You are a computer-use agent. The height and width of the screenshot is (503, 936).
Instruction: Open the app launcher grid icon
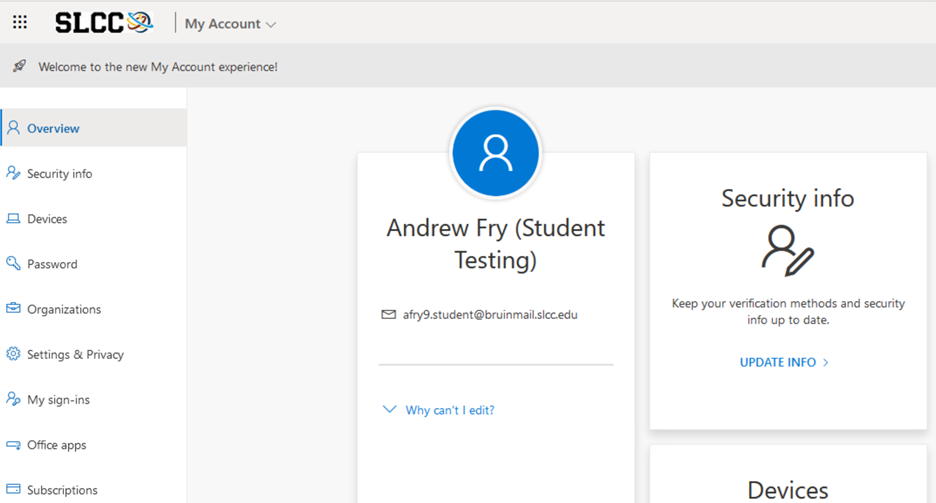[x=20, y=22]
